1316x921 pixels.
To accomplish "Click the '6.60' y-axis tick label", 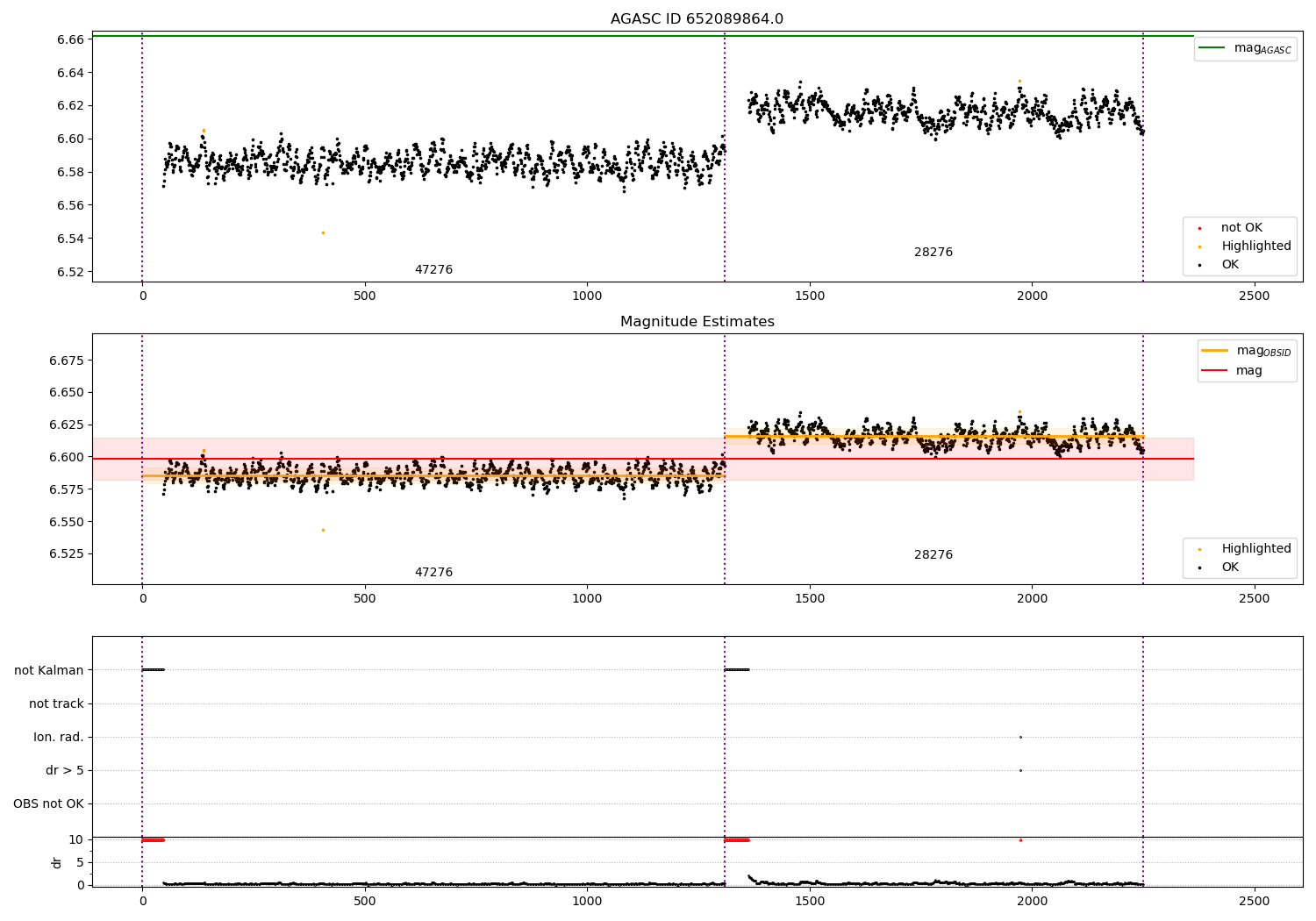I will 70,139.
